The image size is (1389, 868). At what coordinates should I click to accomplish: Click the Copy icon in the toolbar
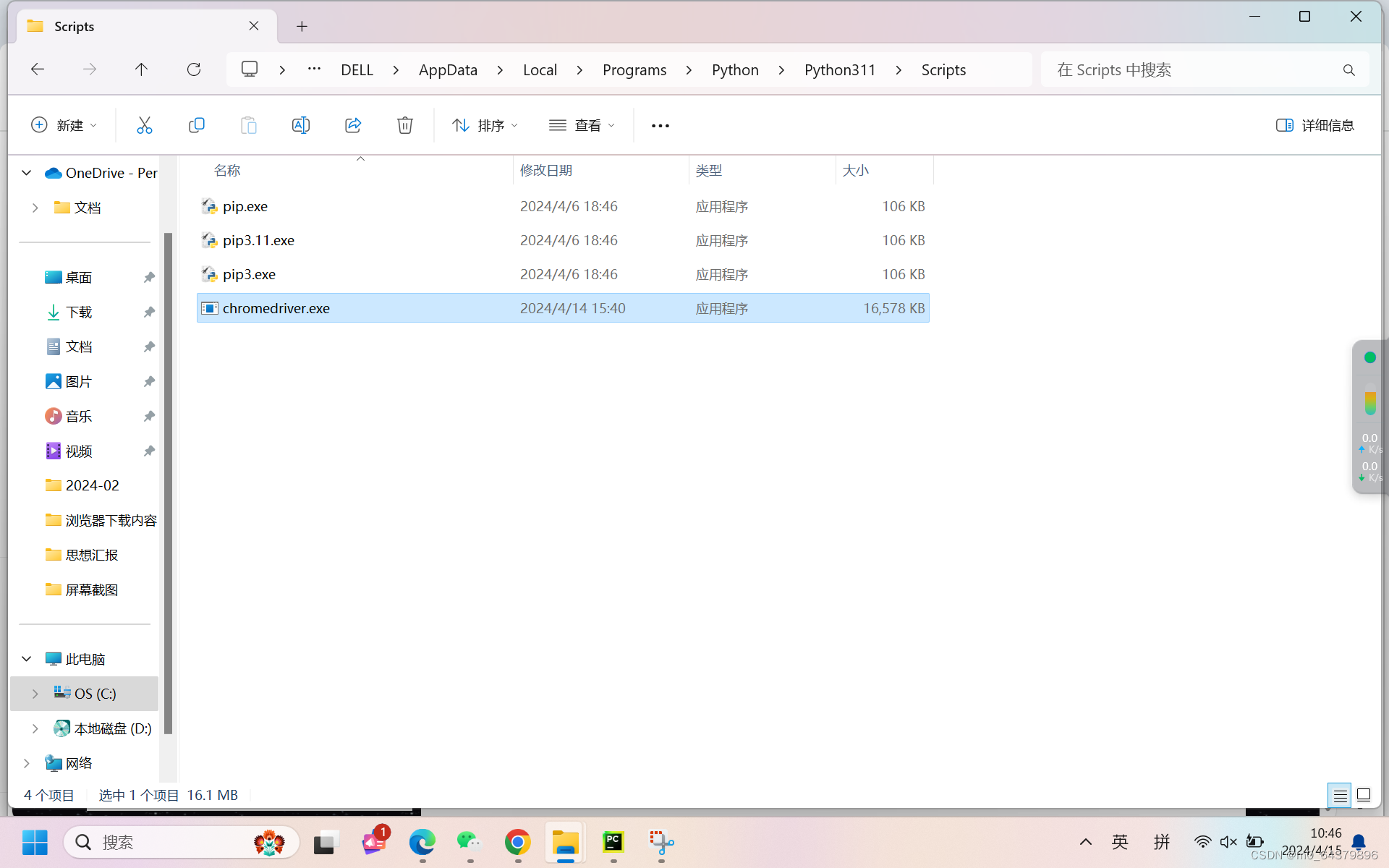(x=196, y=124)
